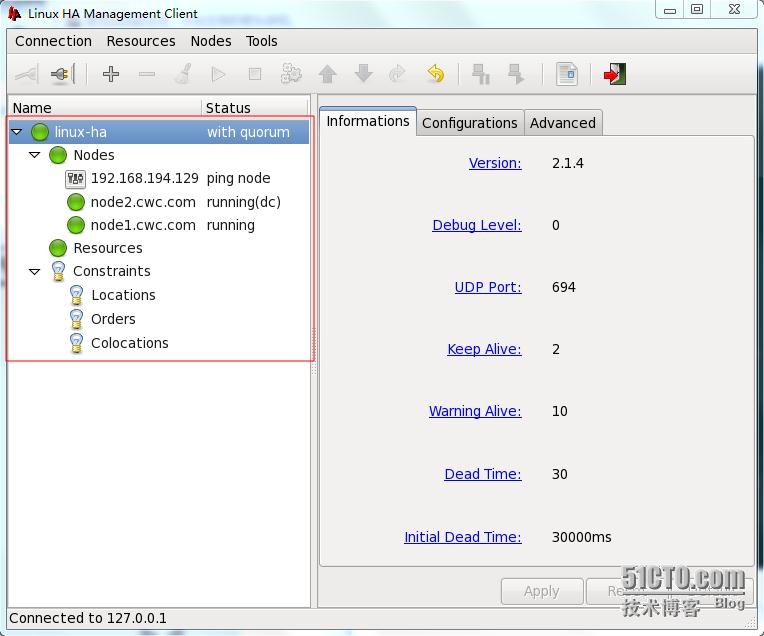Click the Warning Alive link
This screenshot has width=764, height=636.
pos(475,411)
